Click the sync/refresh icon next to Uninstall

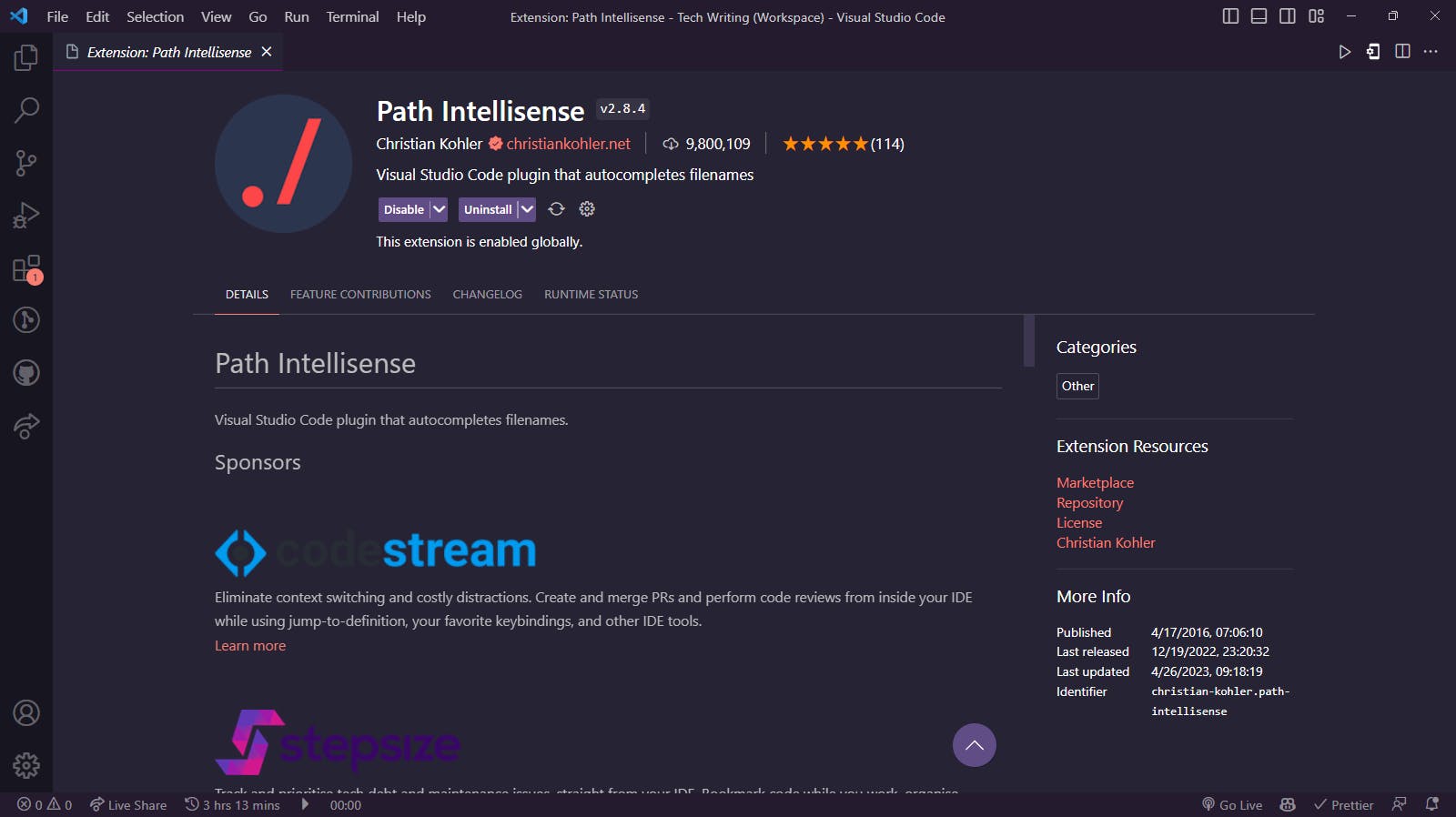556,209
